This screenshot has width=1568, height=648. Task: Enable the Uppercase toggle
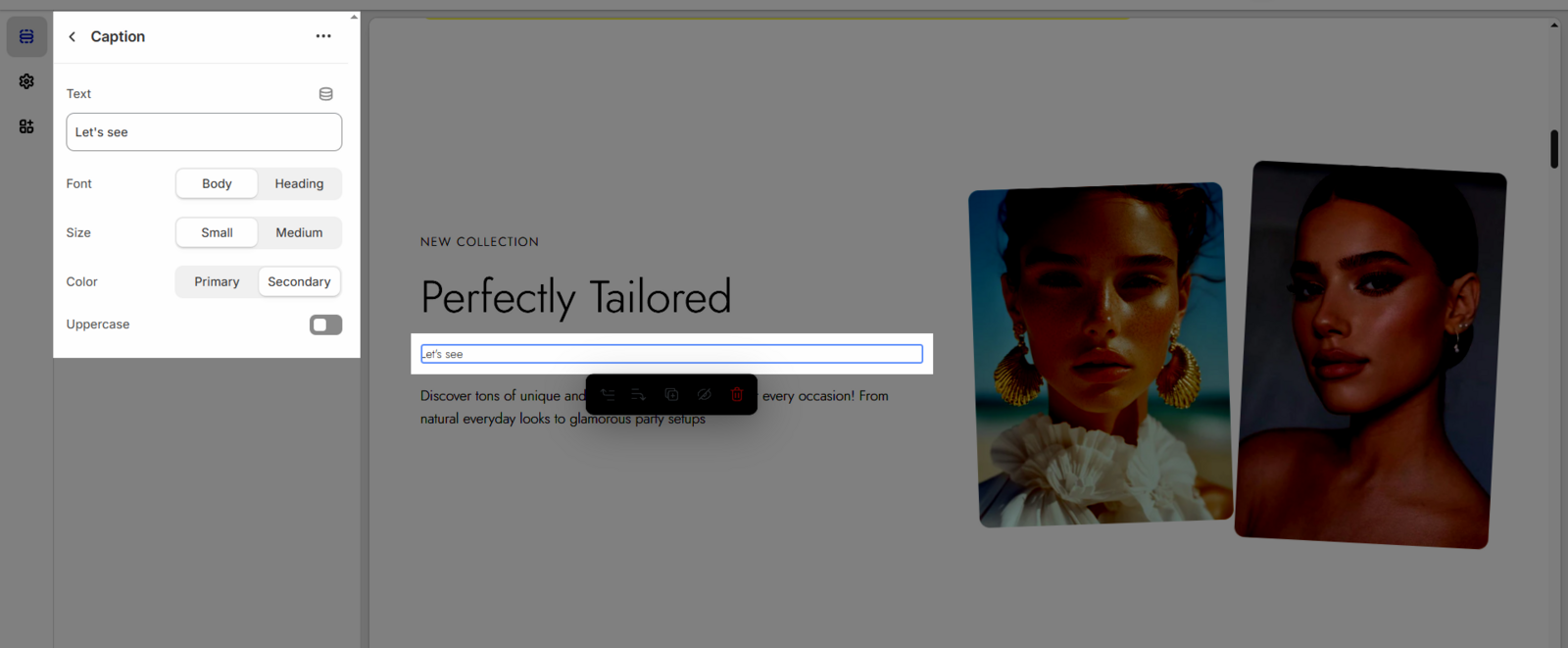point(325,324)
